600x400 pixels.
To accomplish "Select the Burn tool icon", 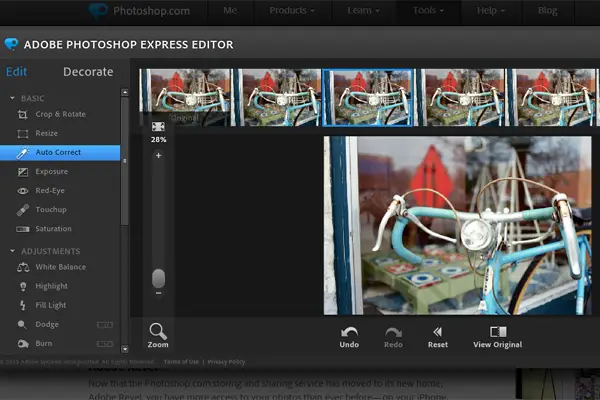I will pyautogui.click(x=23, y=344).
